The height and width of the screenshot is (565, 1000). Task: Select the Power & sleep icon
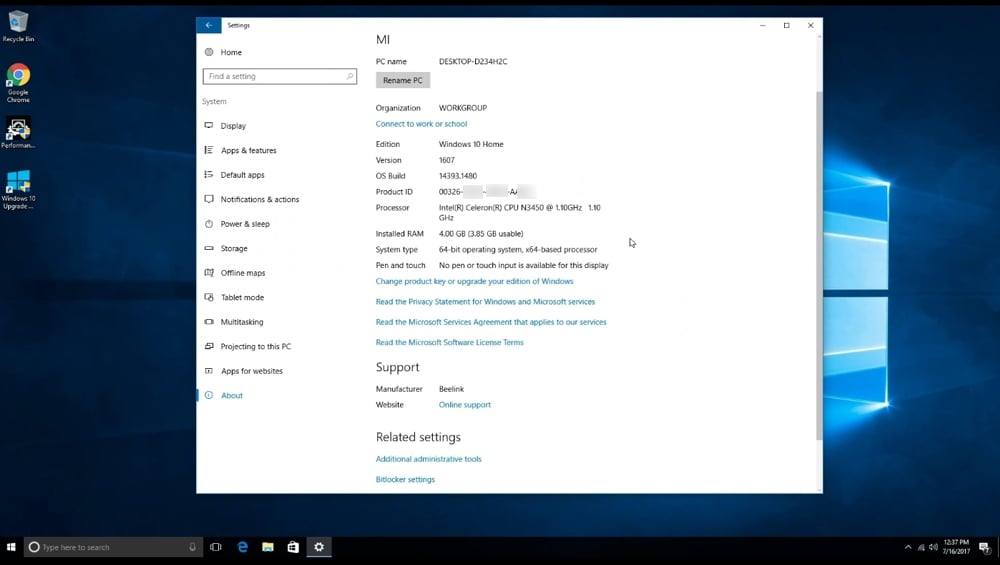209,224
